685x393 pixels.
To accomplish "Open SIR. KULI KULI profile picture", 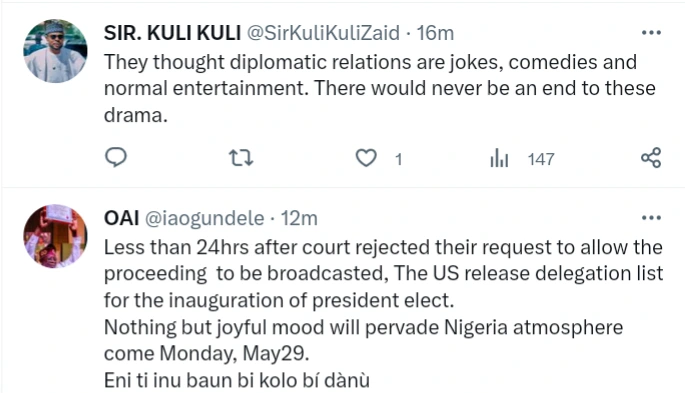I will coord(55,51).
